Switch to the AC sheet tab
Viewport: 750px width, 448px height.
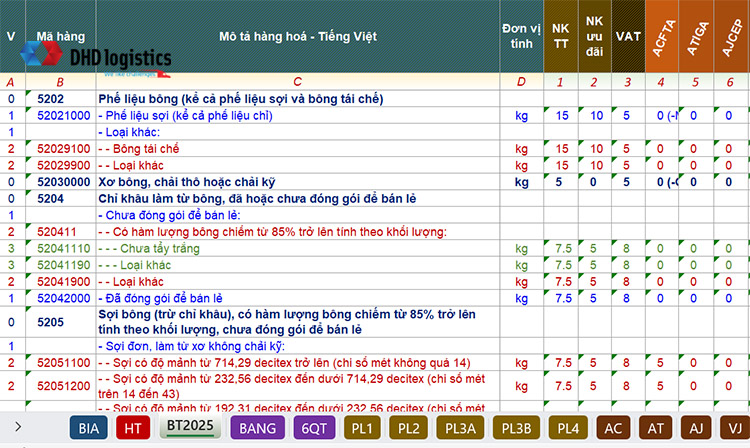tap(616, 427)
